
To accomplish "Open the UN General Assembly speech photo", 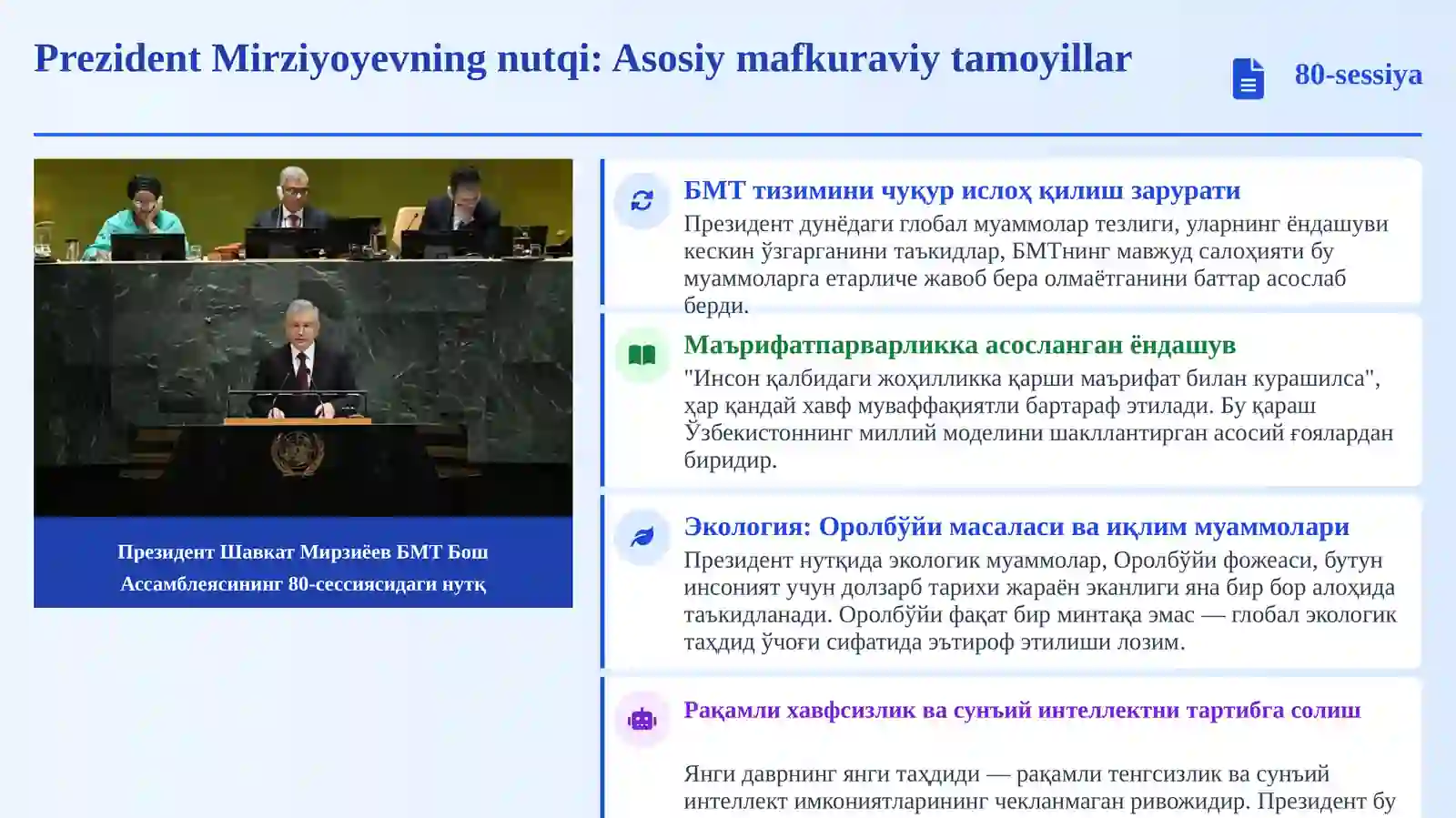I will click(303, 338).
